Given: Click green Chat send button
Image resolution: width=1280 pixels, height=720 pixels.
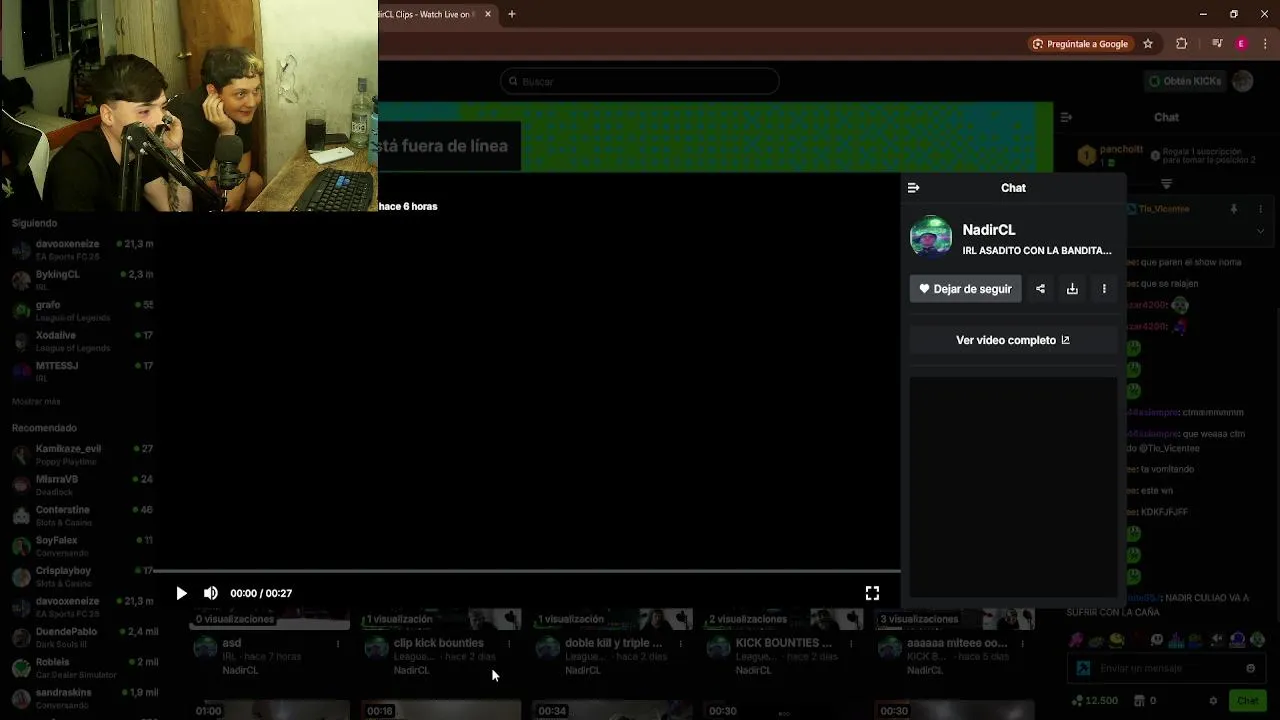Looking at the screenshot, I should click(1247, 701).
